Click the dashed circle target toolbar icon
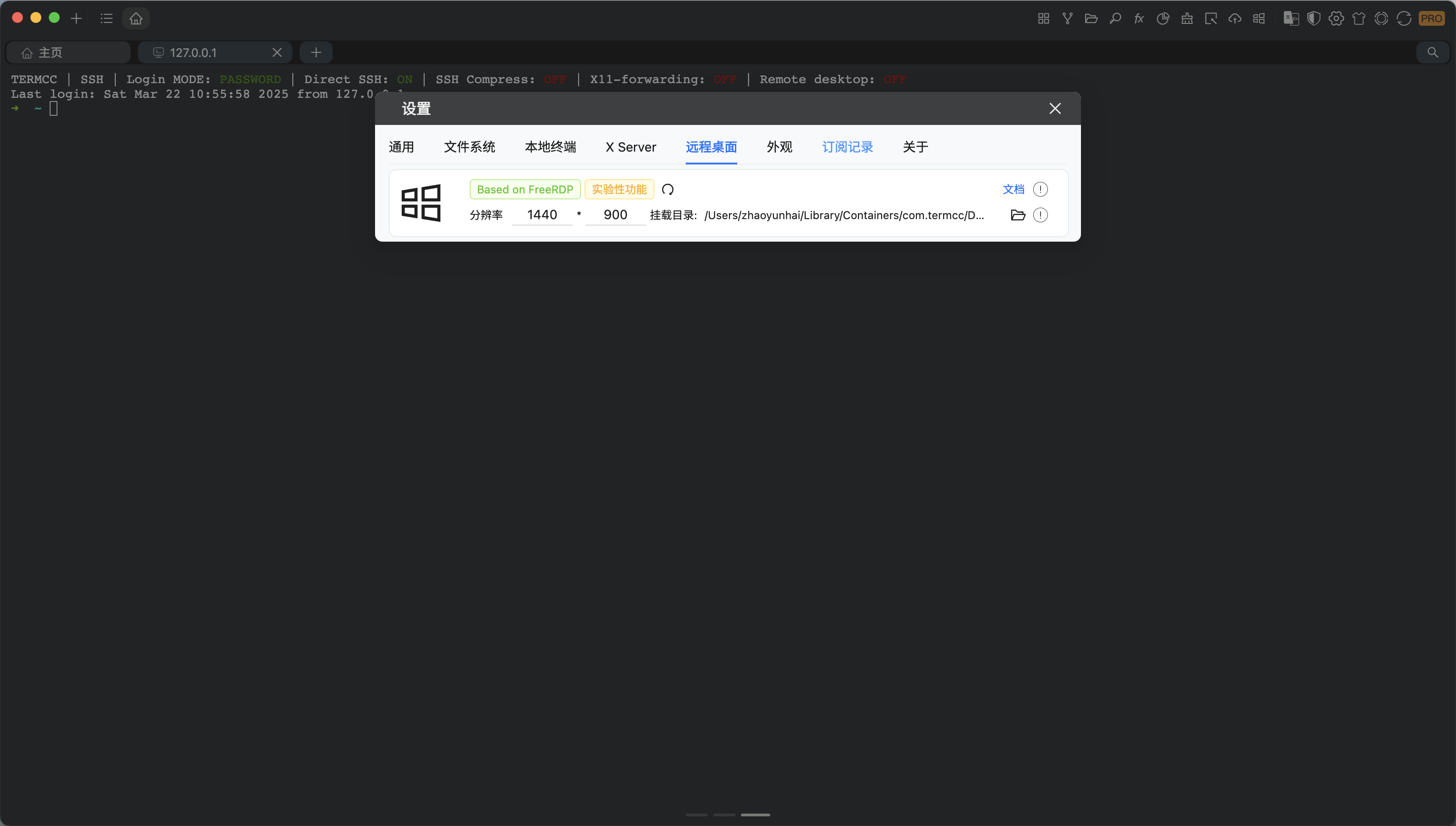This screenshot has height=826, width=1456. (x=1381, y=18)
